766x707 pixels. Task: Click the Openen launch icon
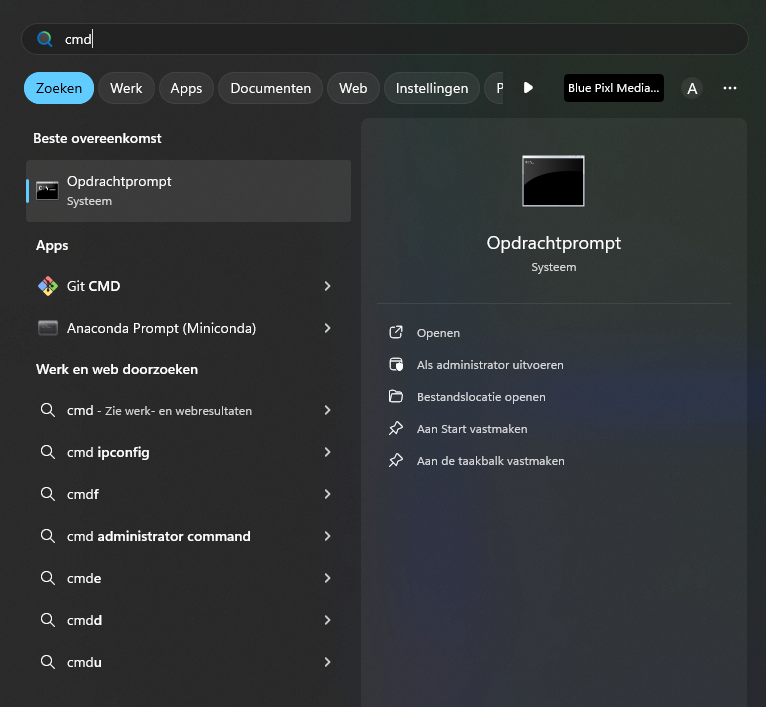click(396, 333)
